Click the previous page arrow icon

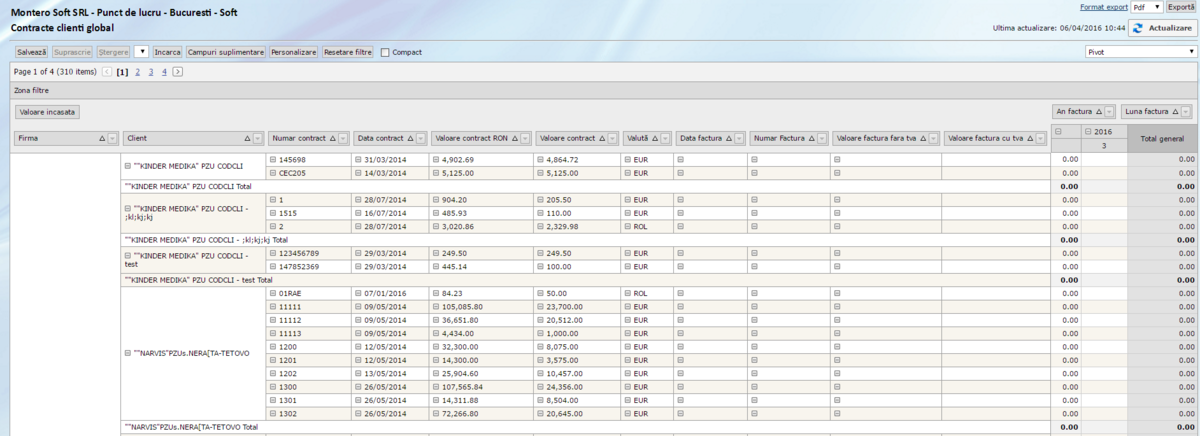(107, 72)
